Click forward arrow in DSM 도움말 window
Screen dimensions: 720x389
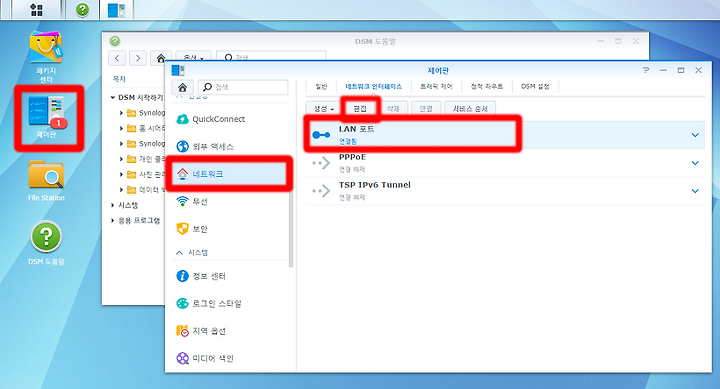[x=138, y=58]
